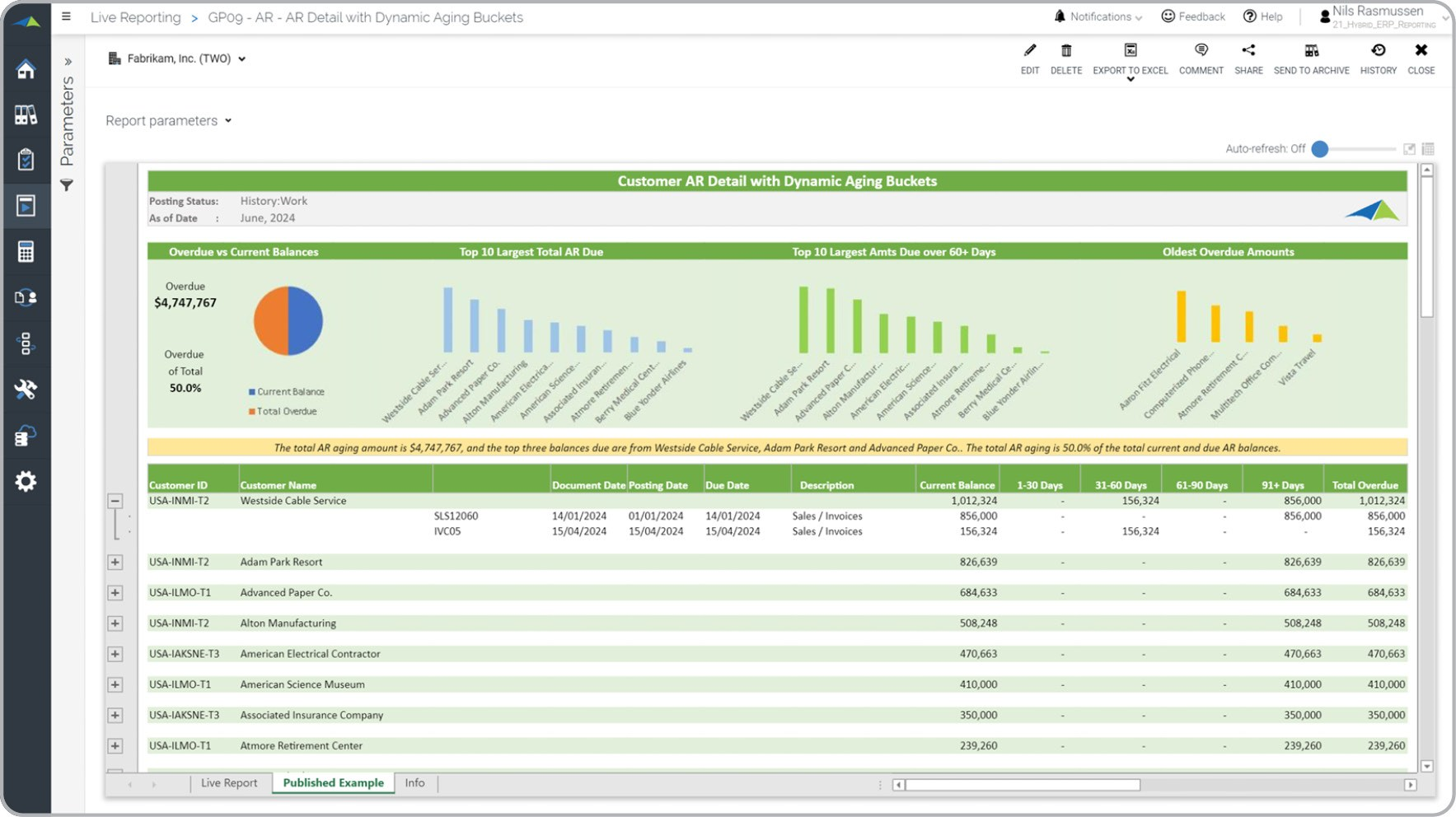Switch to the Info tab

coord(414,782)
